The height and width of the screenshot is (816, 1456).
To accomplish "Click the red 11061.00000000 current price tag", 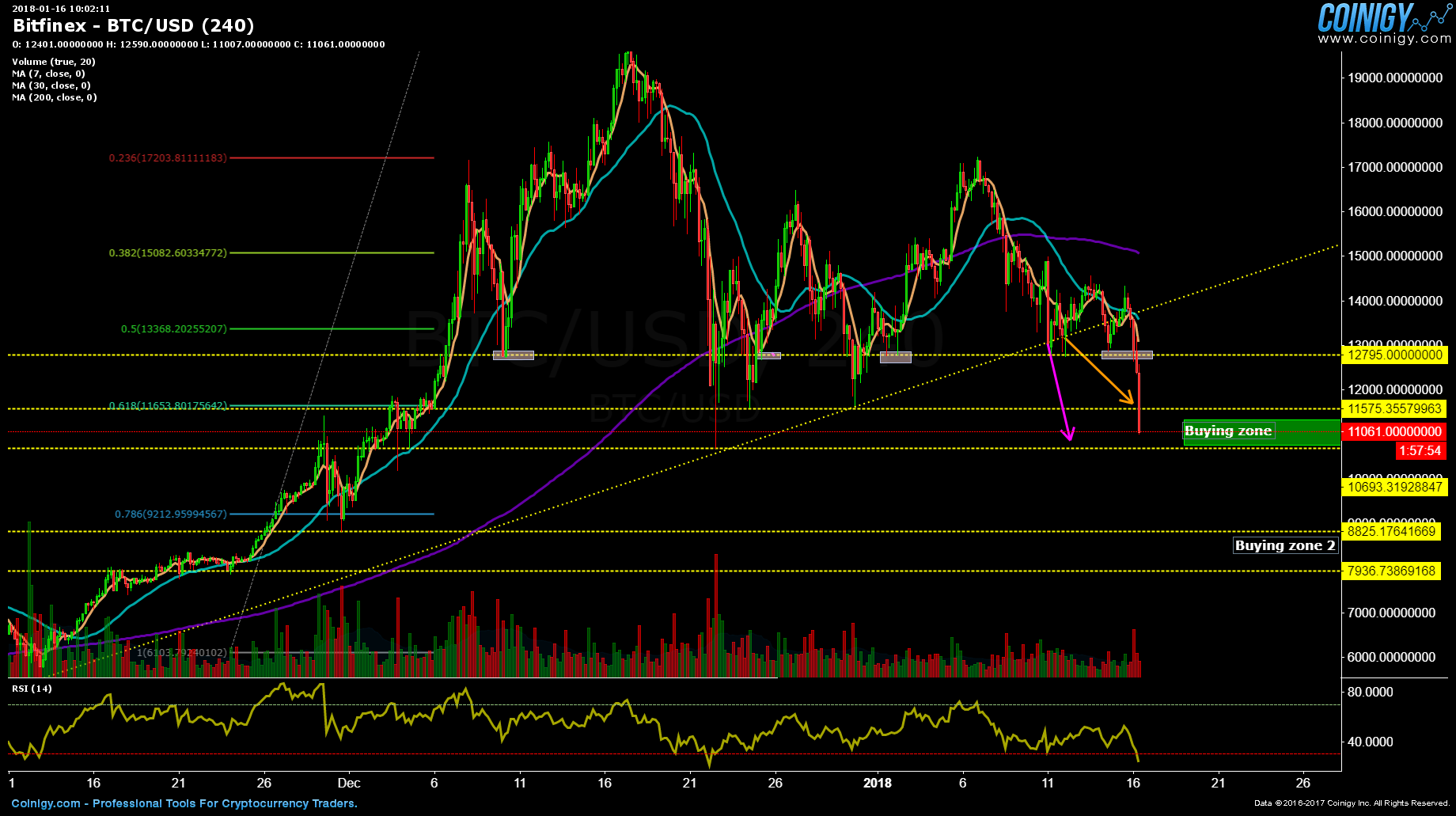I will tap(1393, 431).
